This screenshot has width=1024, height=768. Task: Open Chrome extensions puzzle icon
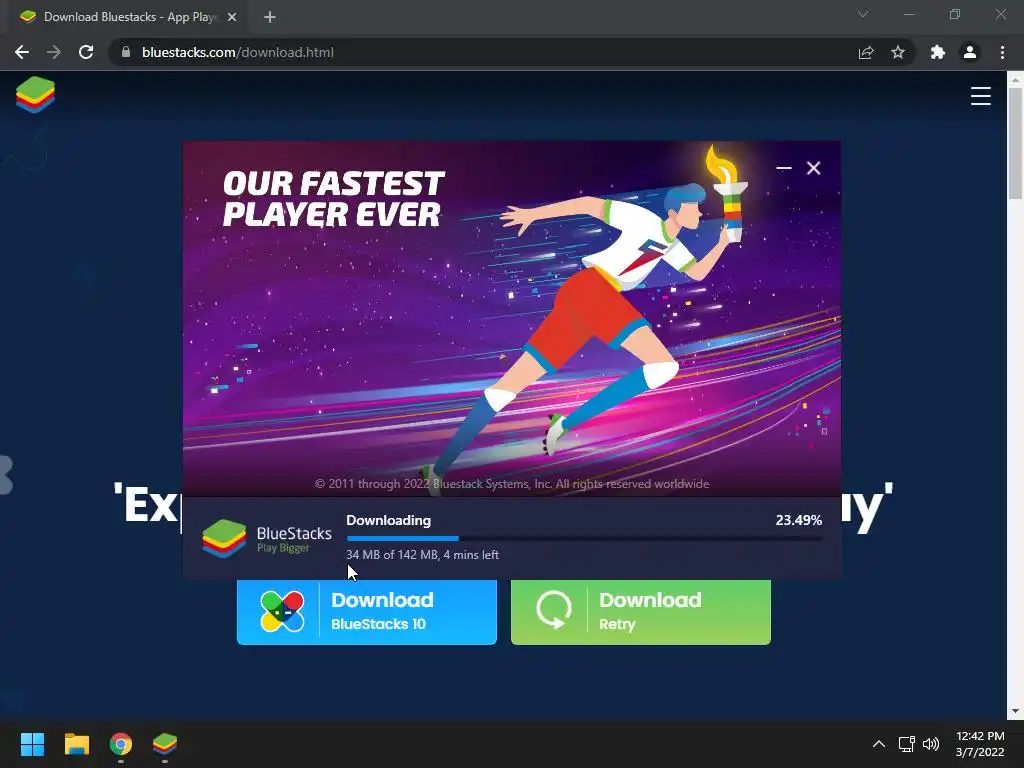938,52
